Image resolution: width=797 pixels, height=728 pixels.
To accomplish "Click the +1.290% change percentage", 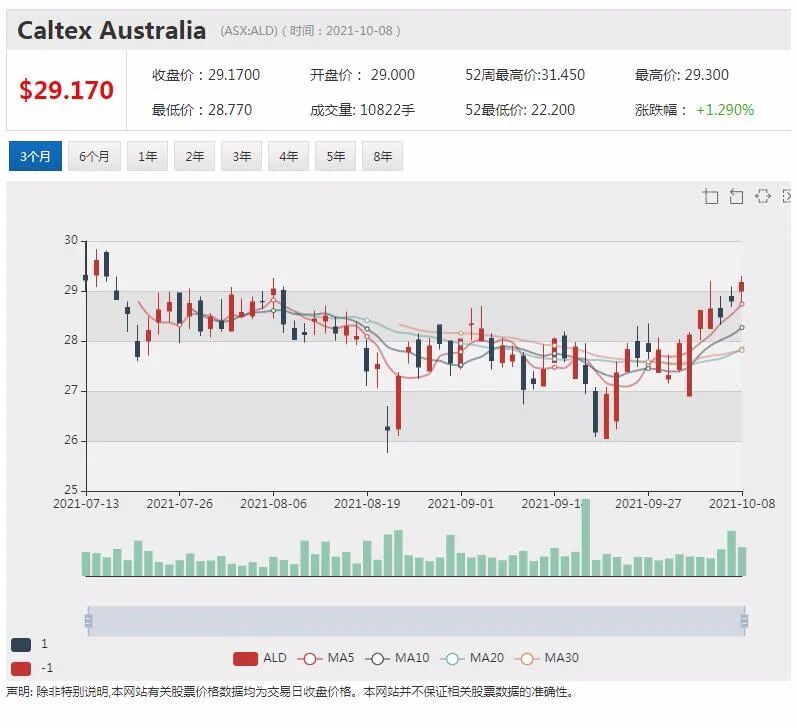I will (725, 110).
